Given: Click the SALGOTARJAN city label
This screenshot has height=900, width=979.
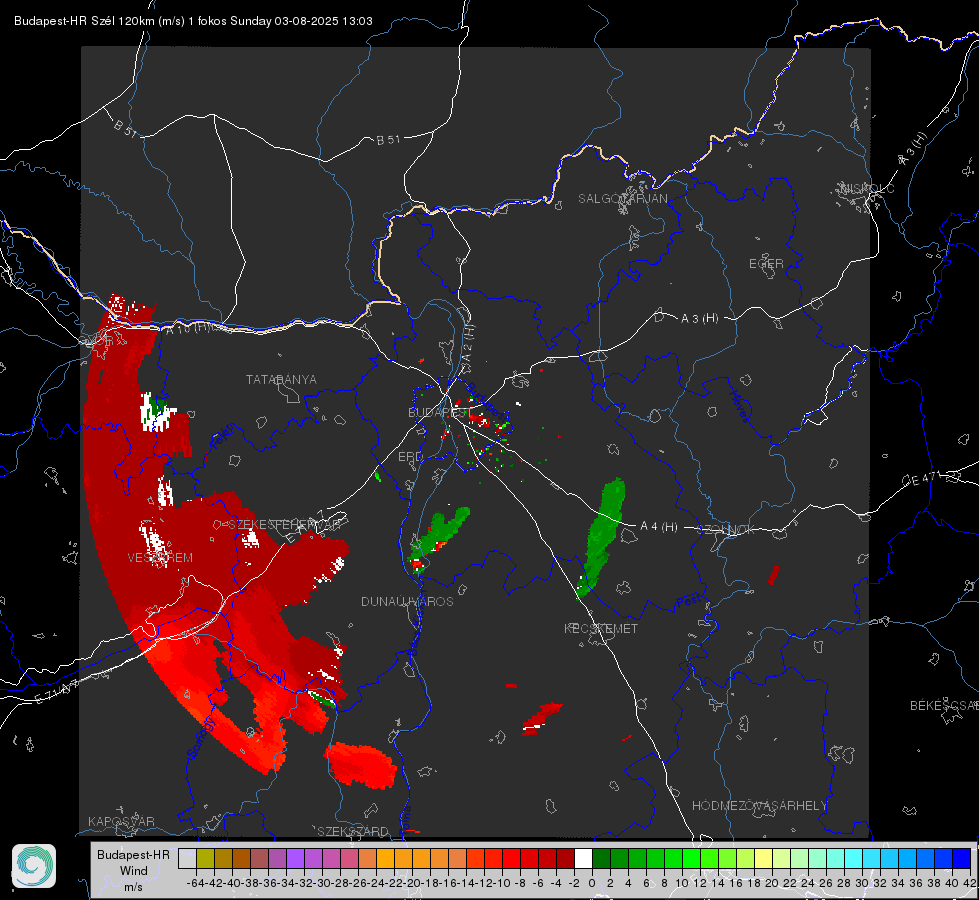Looking at the screenshot, I should point(622,199).
